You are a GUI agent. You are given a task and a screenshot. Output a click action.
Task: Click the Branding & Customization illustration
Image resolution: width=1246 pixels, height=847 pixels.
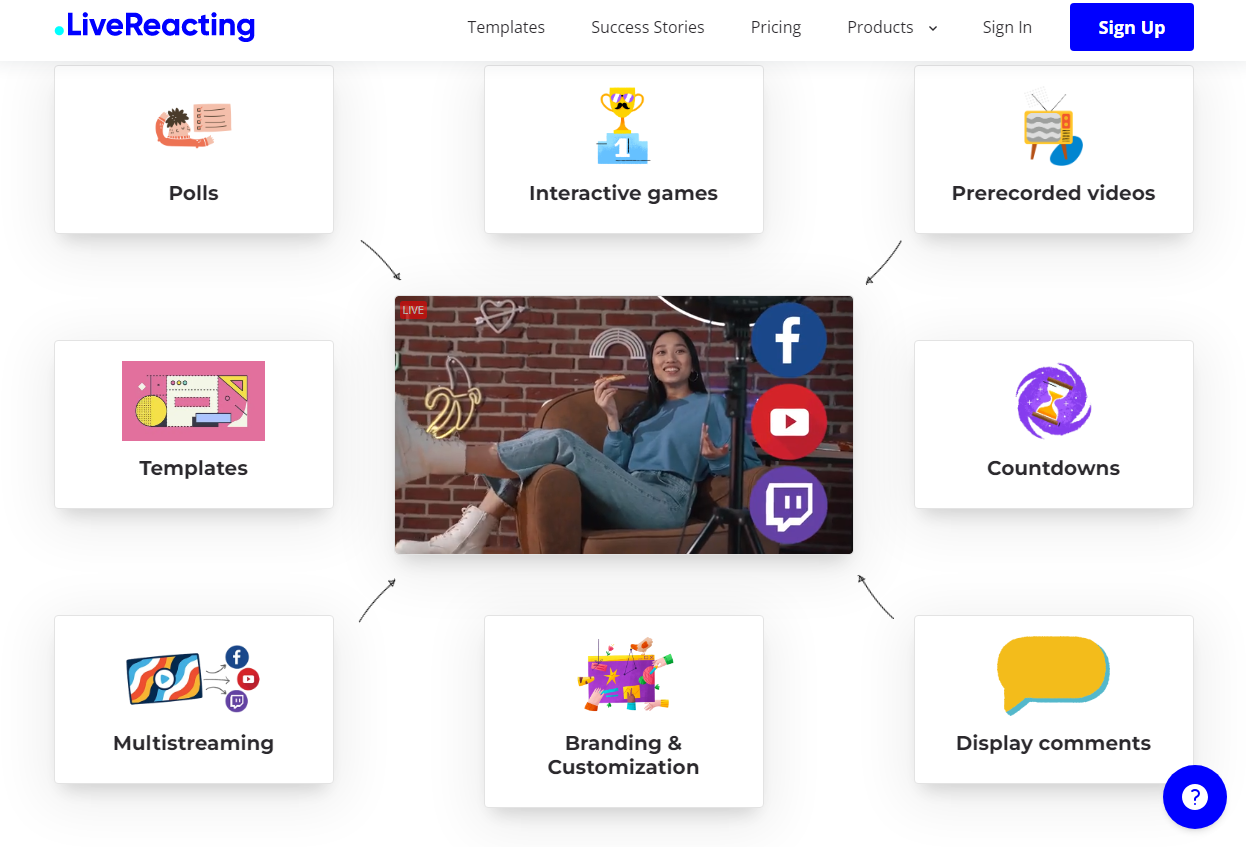623,675
